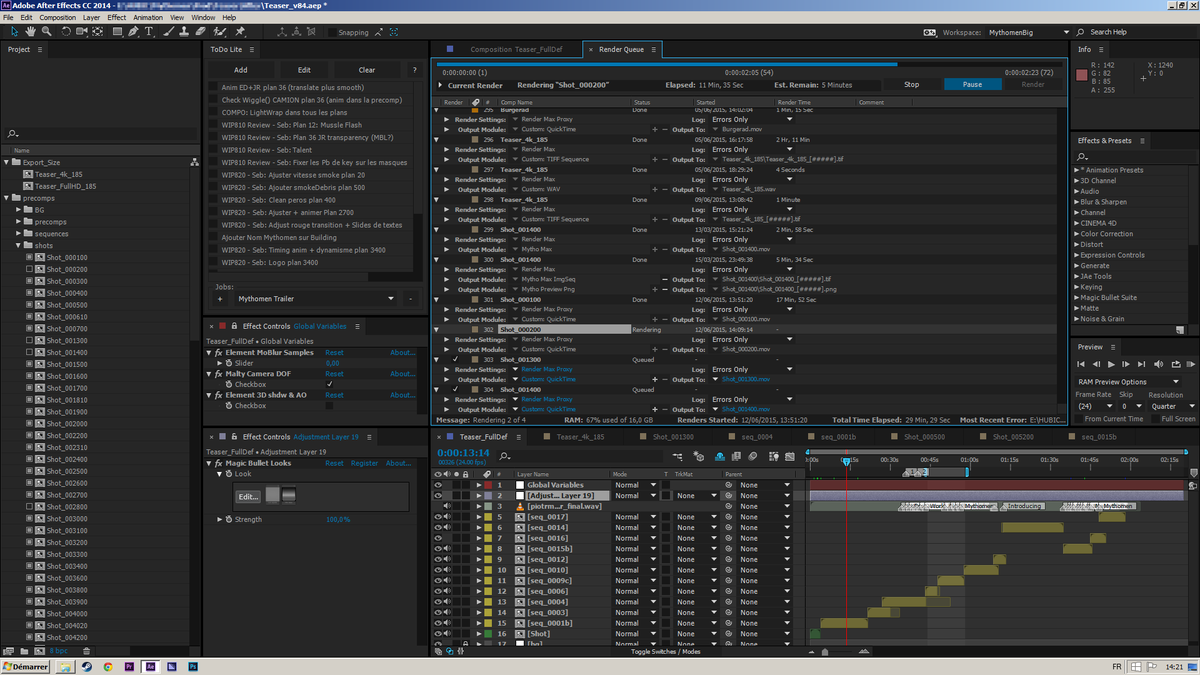This screenshot has width=1200, height=675.
Task: Click the Edit button under Magic Bullet Looks
Action: point(246,497)
